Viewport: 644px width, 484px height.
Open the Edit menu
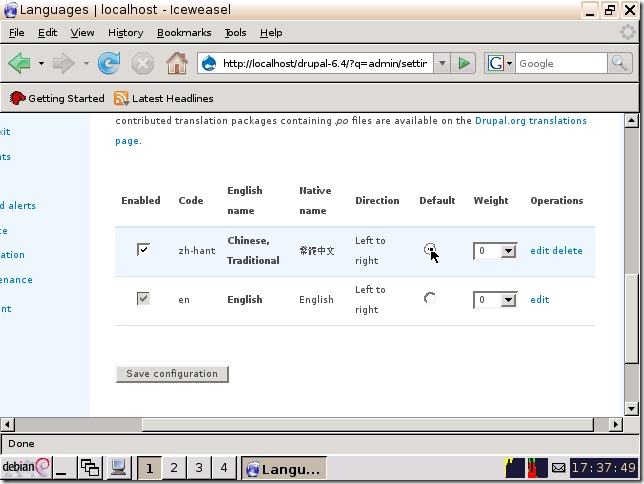47,32
